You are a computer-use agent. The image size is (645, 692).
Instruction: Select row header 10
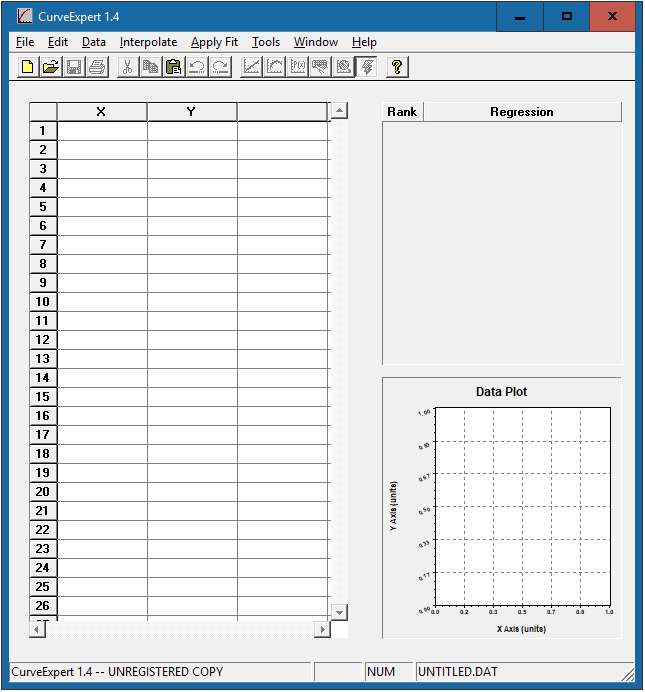click(x=43, y=302)
